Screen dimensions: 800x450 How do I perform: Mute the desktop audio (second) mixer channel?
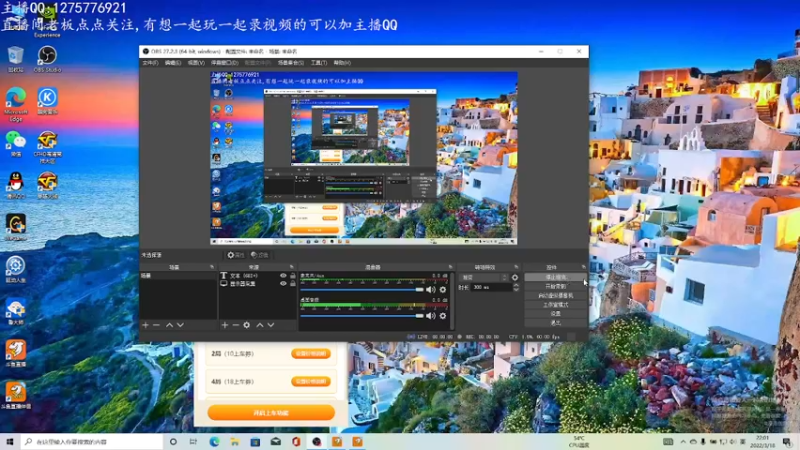[x=431, y=316]
